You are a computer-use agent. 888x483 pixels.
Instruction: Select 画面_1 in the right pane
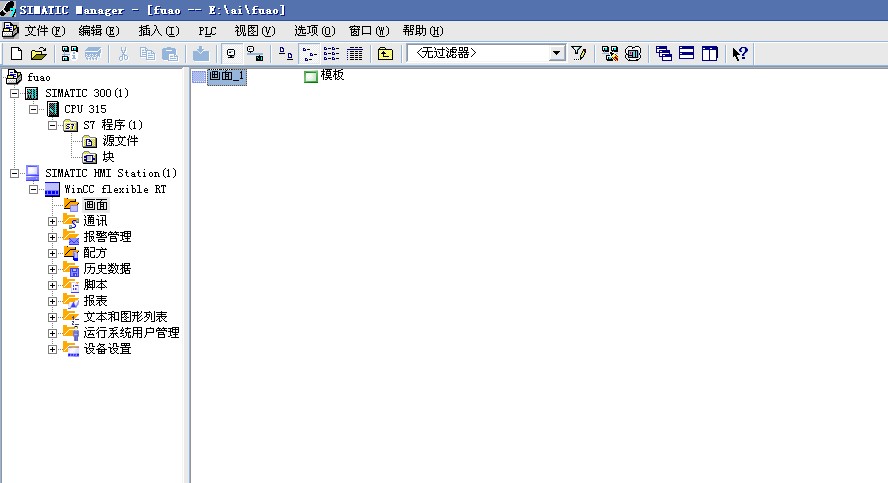(x=225, y=76)
